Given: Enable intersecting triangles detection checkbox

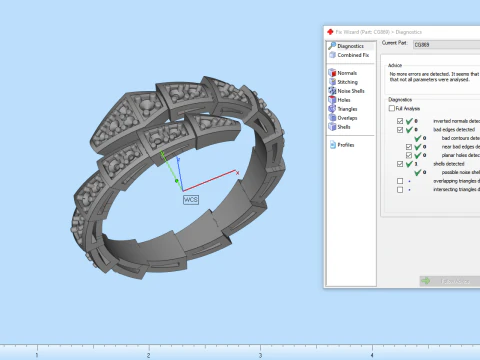Looking at the screenshot, I should [400, 190].
